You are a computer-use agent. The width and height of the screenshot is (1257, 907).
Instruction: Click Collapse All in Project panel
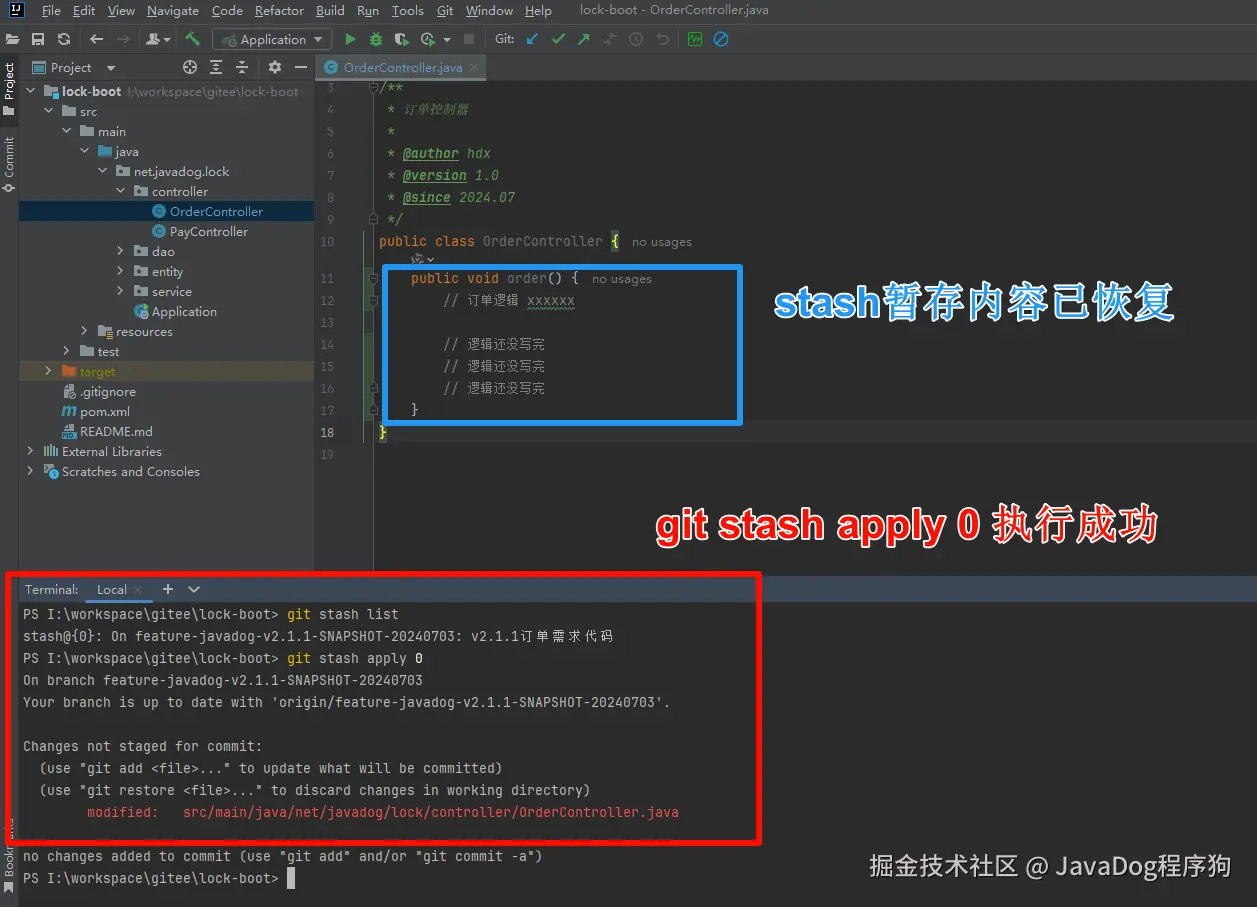point(242,67)
